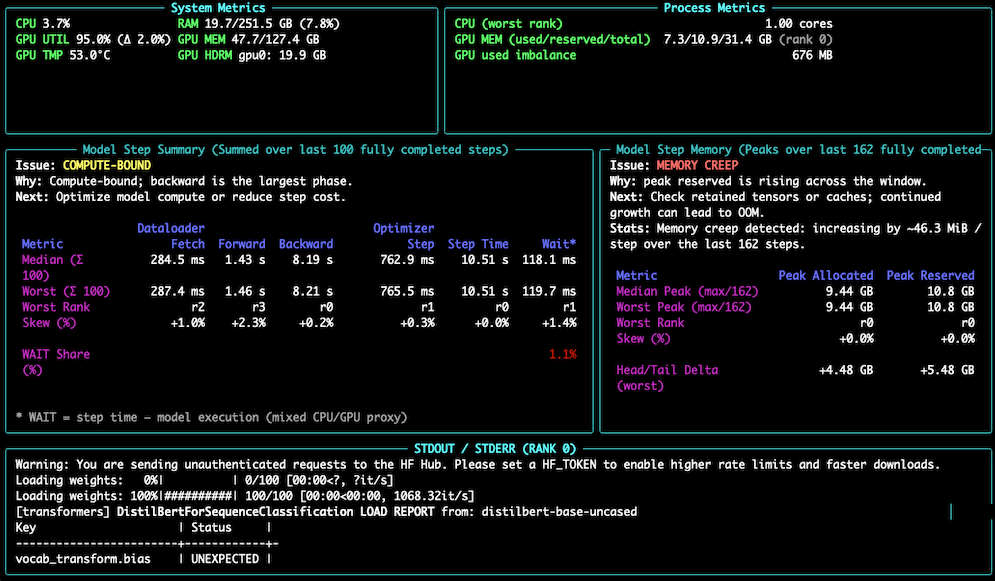Select the forward skew +2.3% cell
This screenshot has height=581, width=995.
point(248,323)
